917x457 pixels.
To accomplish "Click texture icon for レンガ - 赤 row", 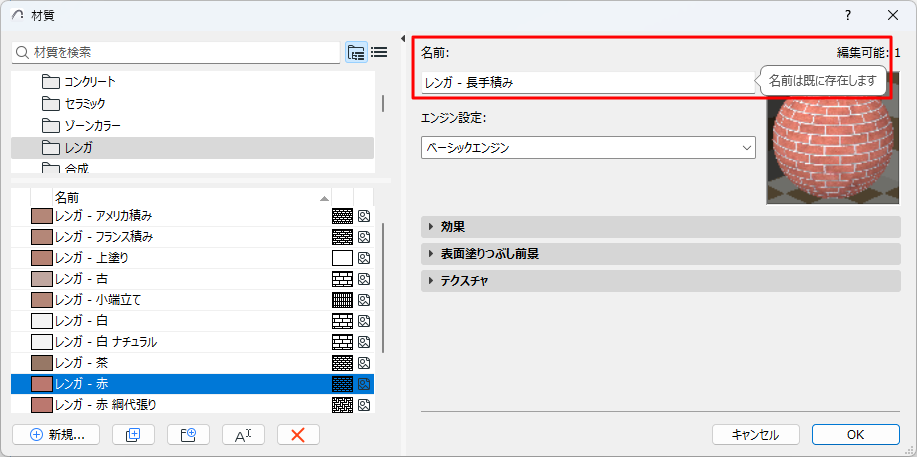I will coord(365,384).
